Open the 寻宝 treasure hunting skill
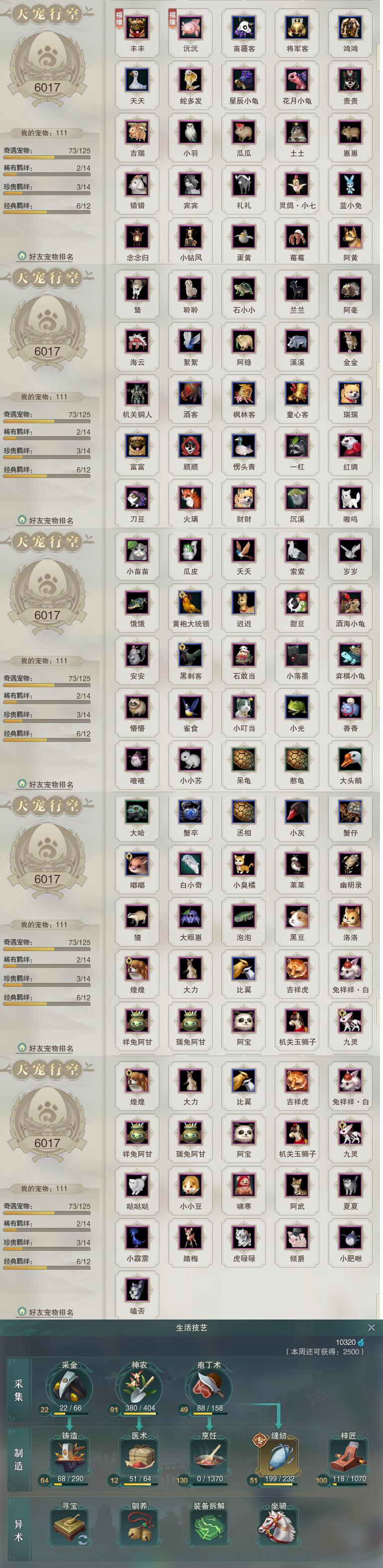 coord(70,1527)
